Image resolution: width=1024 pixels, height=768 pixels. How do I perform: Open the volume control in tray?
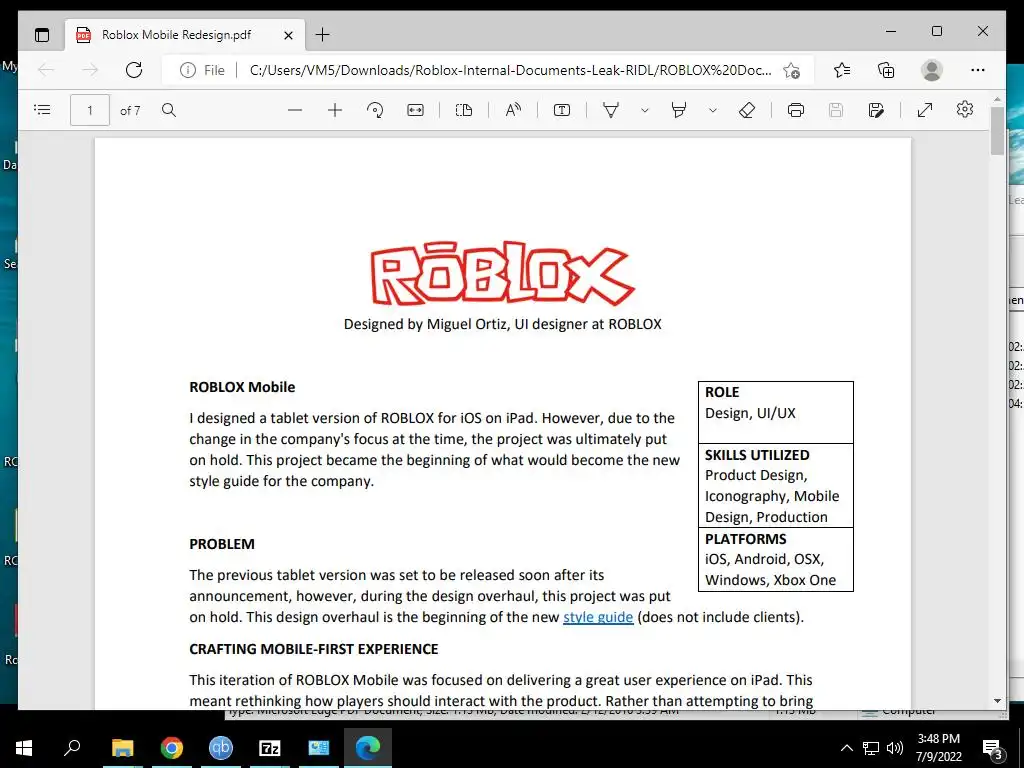click(x=895, y=748)
